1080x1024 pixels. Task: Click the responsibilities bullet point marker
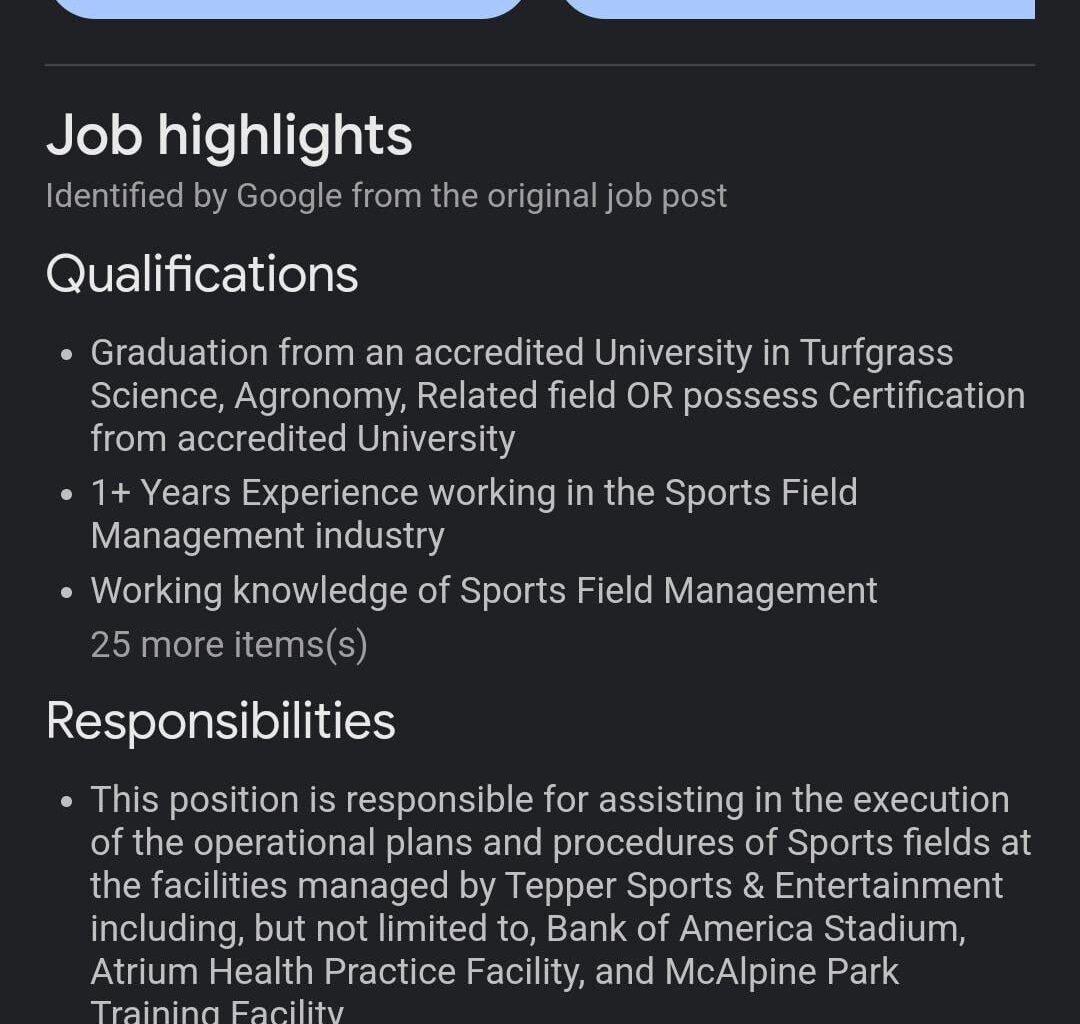click(67, 800)
